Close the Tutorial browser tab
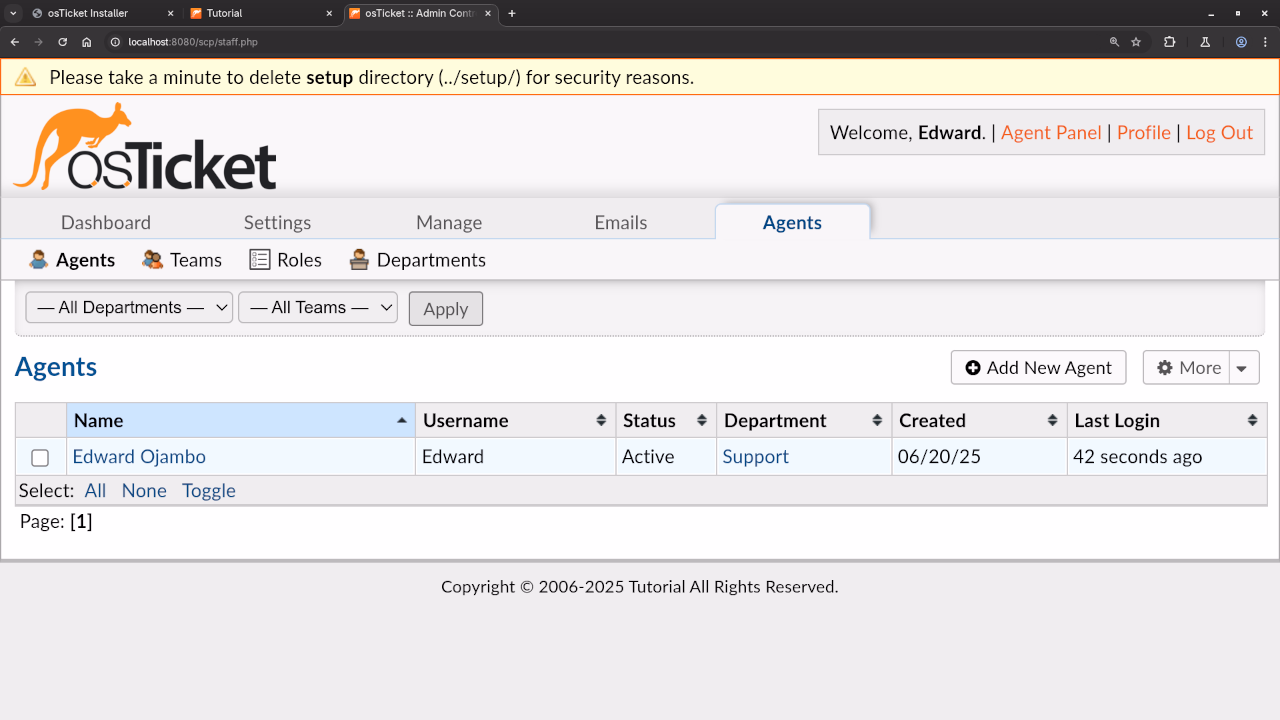The height and width of the screenshot is (720, 1280). (330, 13)
